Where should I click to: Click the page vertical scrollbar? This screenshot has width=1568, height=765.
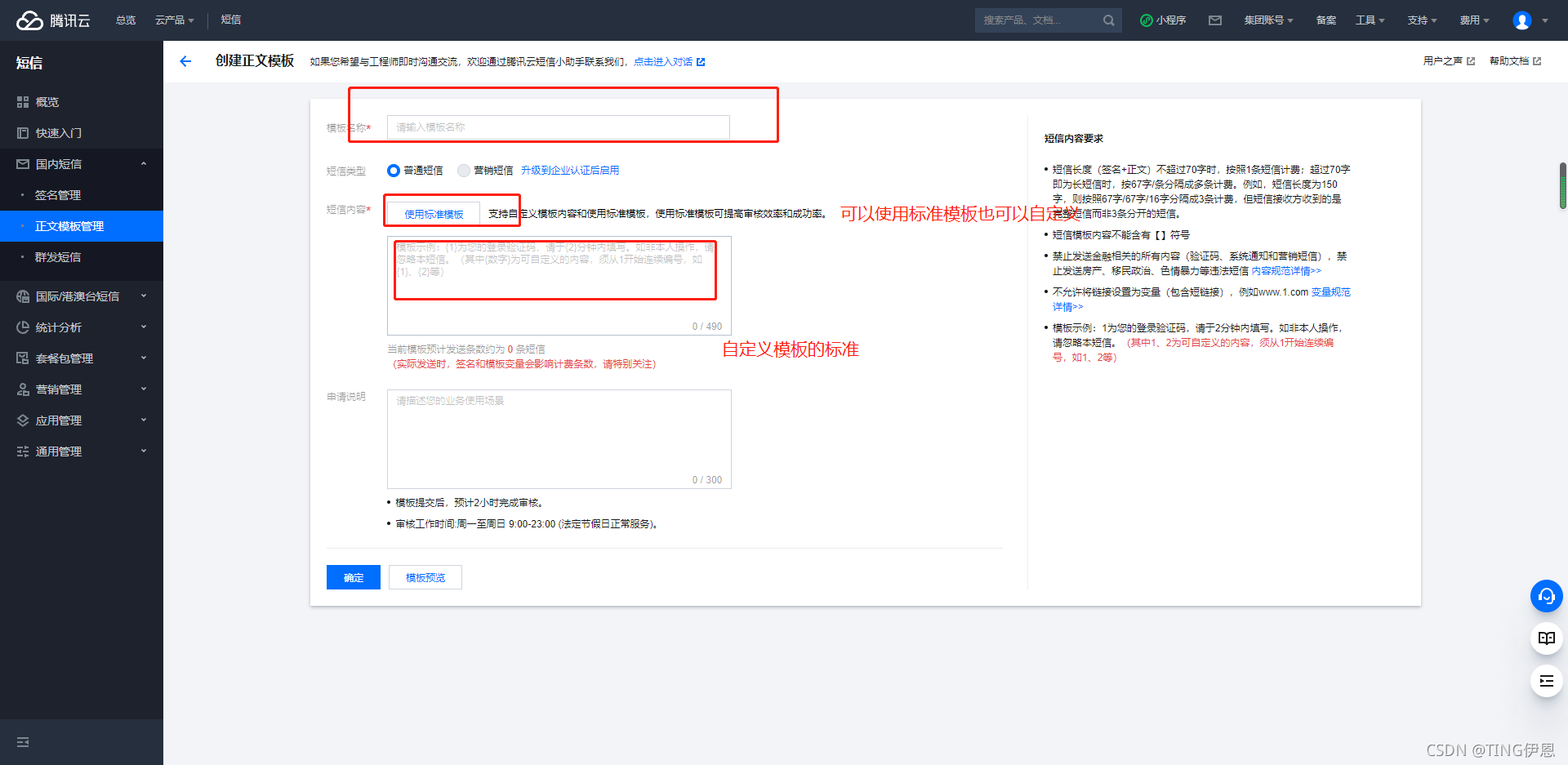coord(1563,186)
